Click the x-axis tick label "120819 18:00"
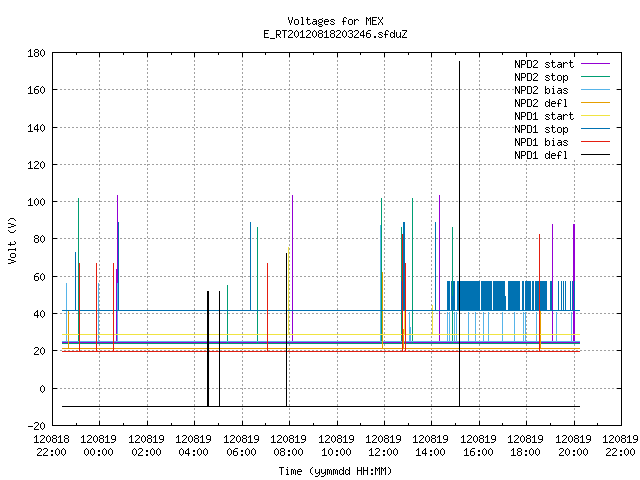This screenshot has height=480, width=640. [x=526, y=446]
